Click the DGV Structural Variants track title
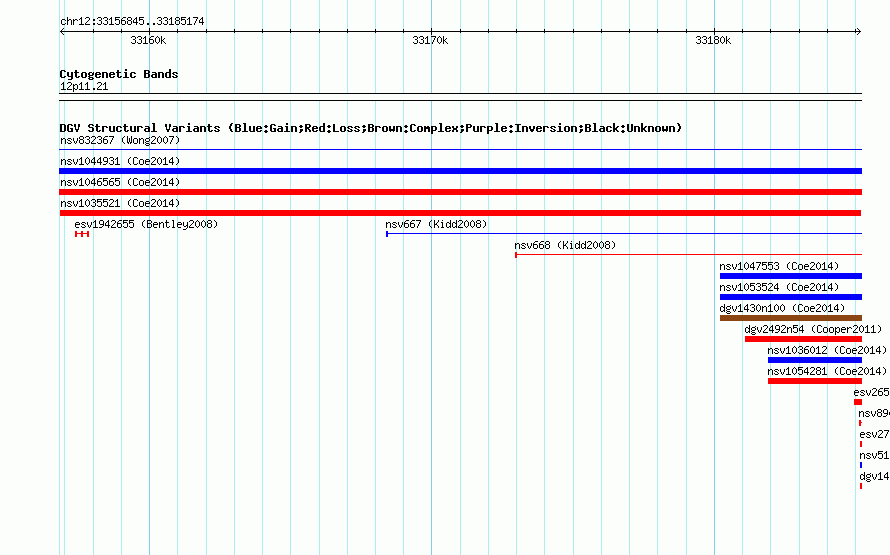Viewport: 890px width, 555px height. tap(371, 128)
